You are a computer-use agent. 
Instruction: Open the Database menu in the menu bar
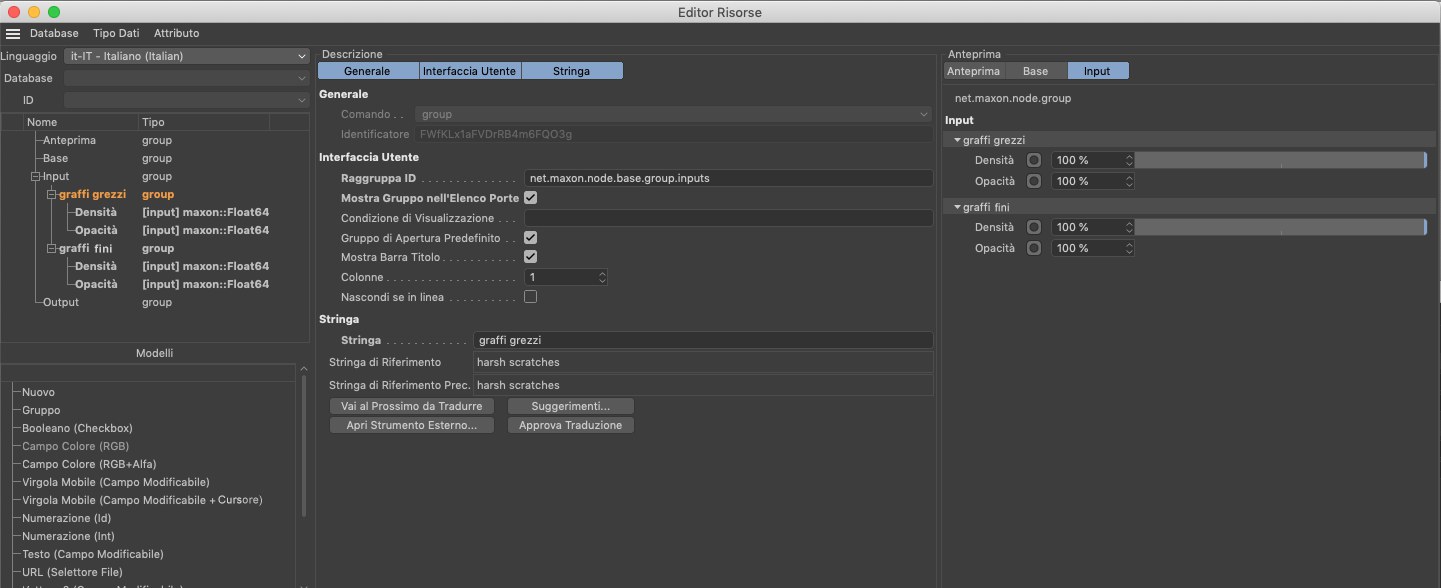pos(54,33)
